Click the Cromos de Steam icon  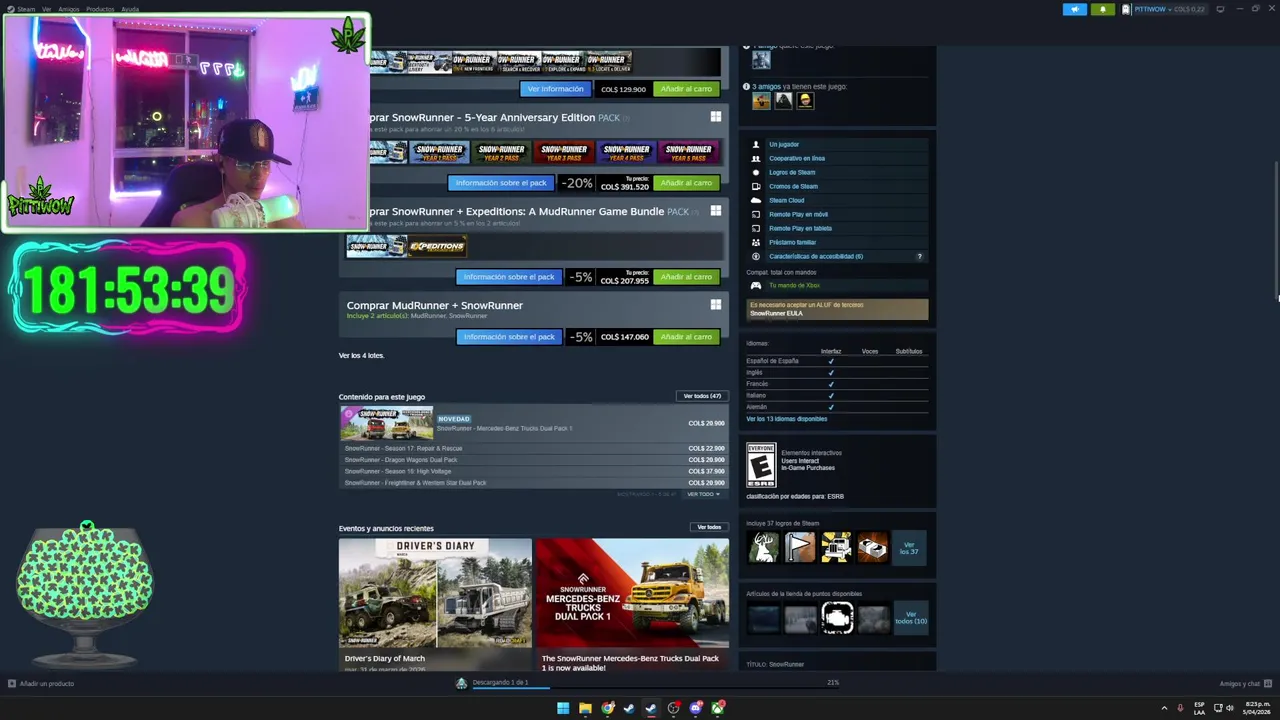click(x=756, y=186)
